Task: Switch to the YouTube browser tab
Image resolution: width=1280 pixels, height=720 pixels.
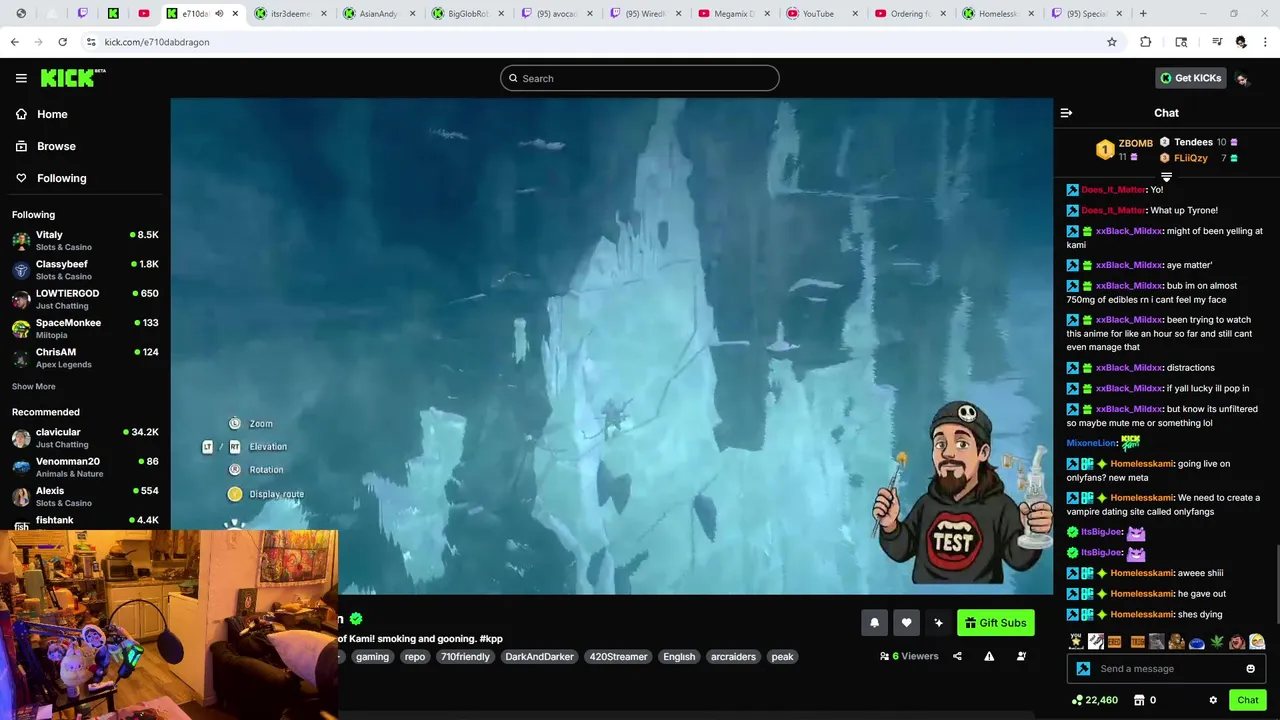Action: pyautogui.click(x=822, y=13)
